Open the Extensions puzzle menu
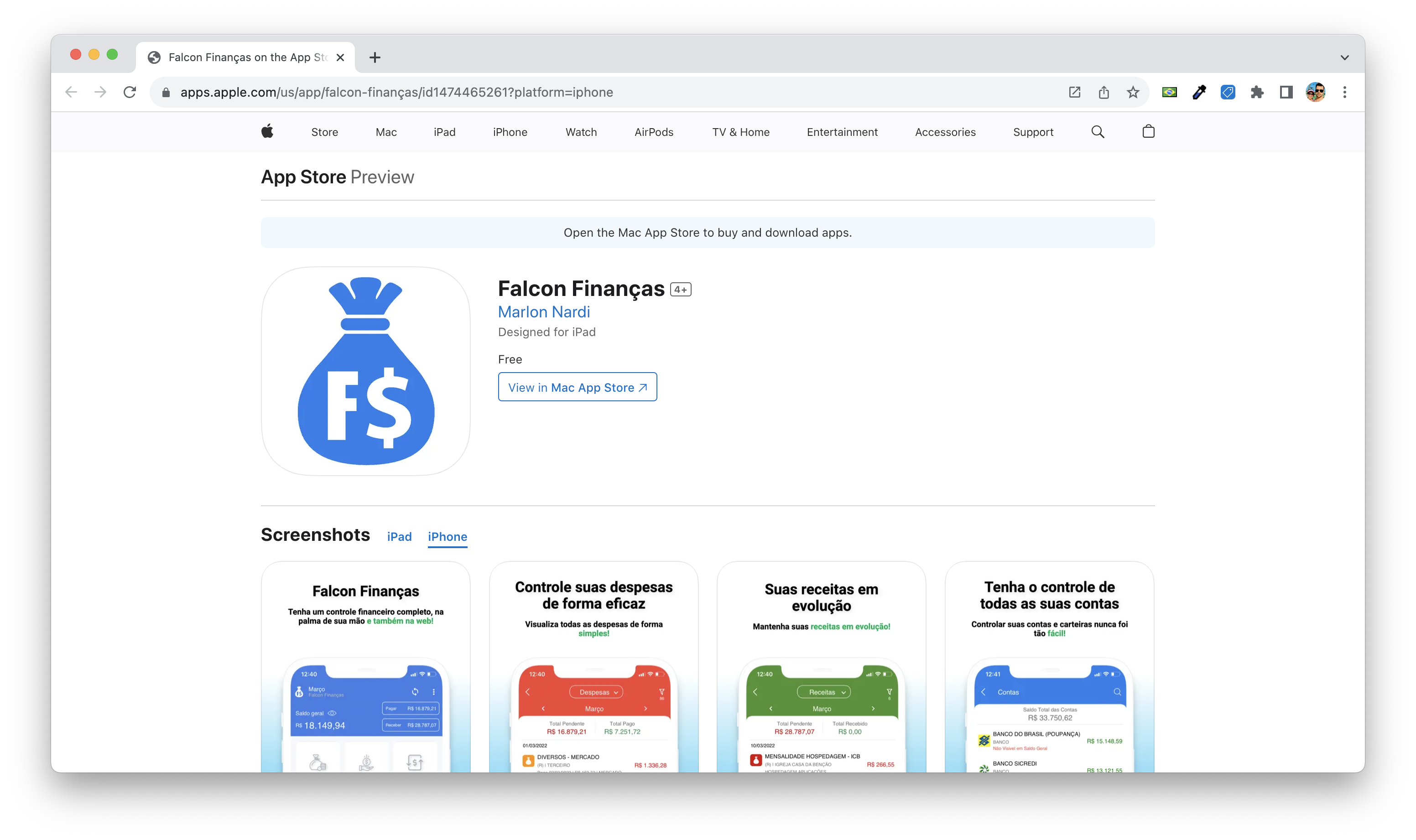The image size is (1416, 840). (x=1257, y=92)
